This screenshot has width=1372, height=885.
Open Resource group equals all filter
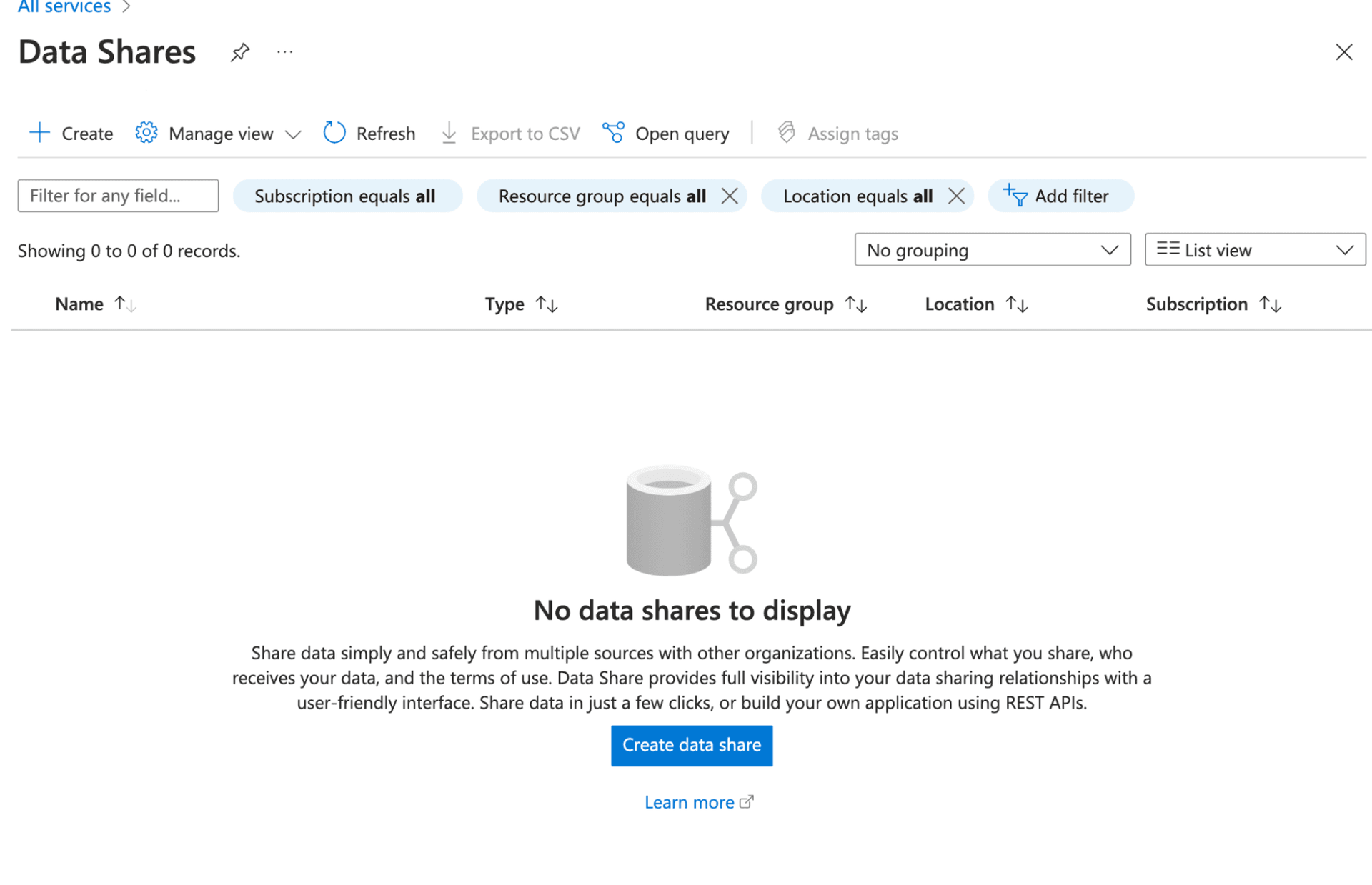(602, 196)
